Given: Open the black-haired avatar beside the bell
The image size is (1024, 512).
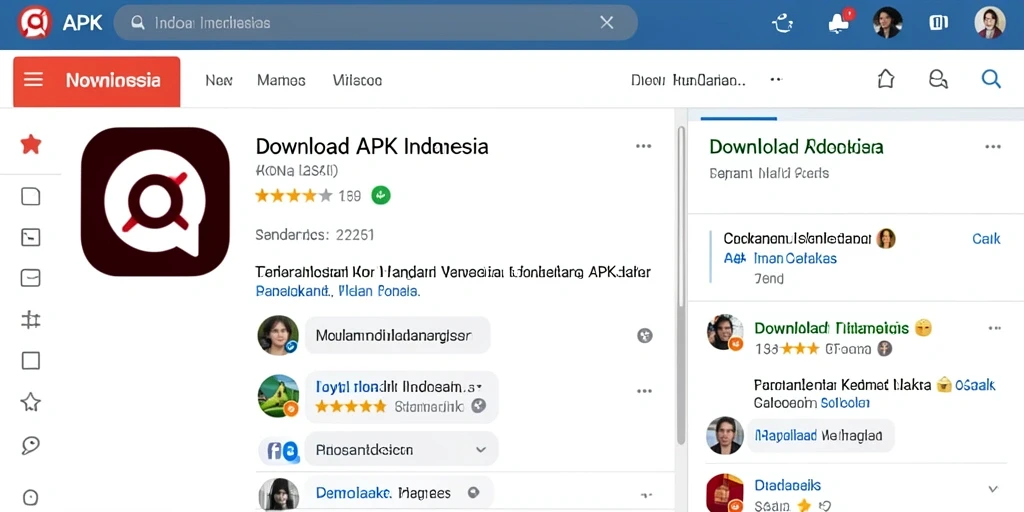Looking at the screenshot, I should tap(888, 22).
